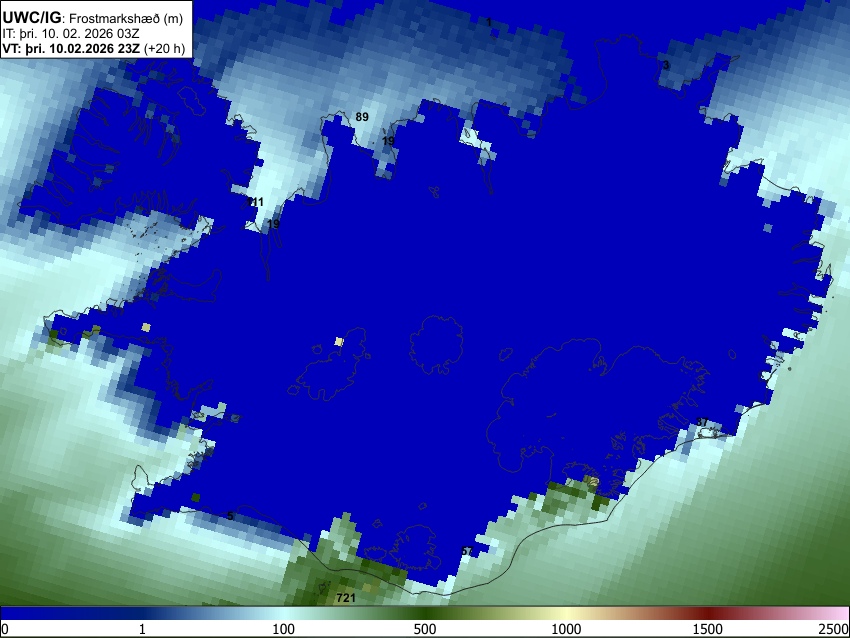Click the colorbar tick label "2500"
Viewport: 850px width, 638px height.
coord(834,629)
